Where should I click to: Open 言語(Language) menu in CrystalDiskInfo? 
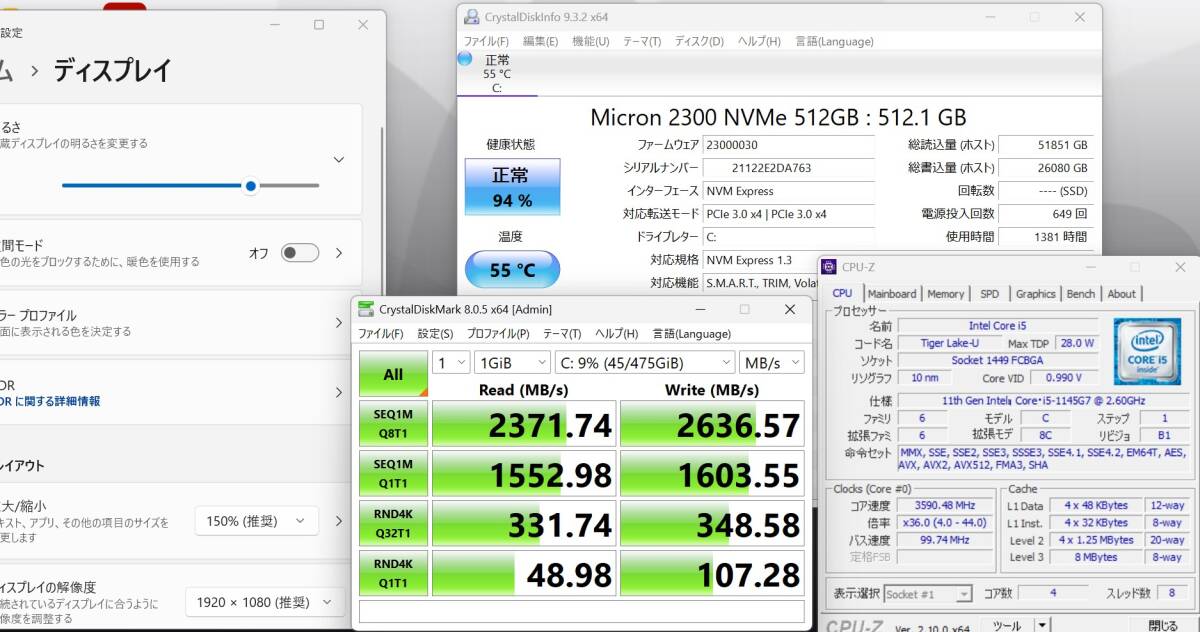[x=834, y=41]
